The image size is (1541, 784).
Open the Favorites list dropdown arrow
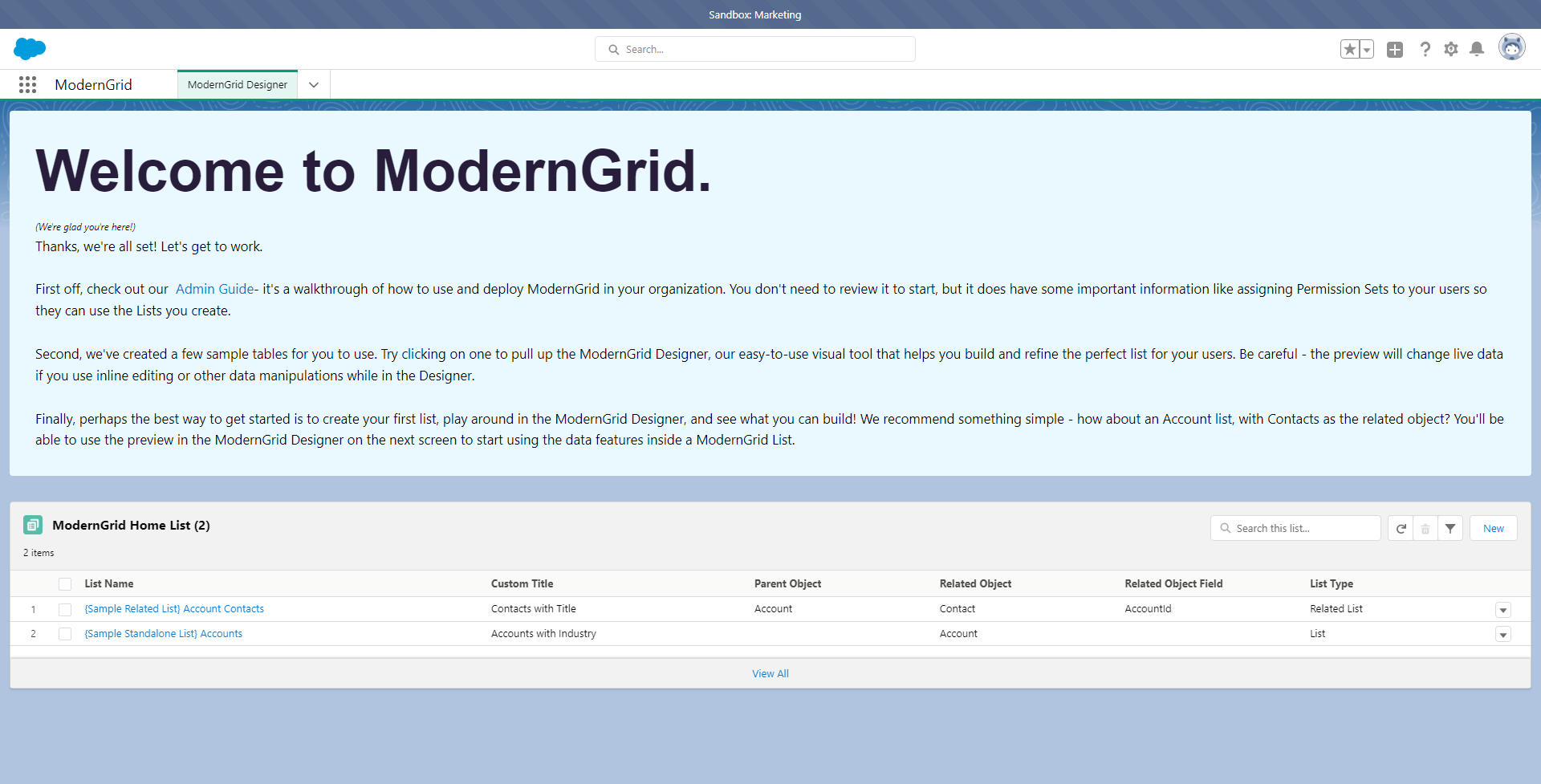pos(1367,50)
